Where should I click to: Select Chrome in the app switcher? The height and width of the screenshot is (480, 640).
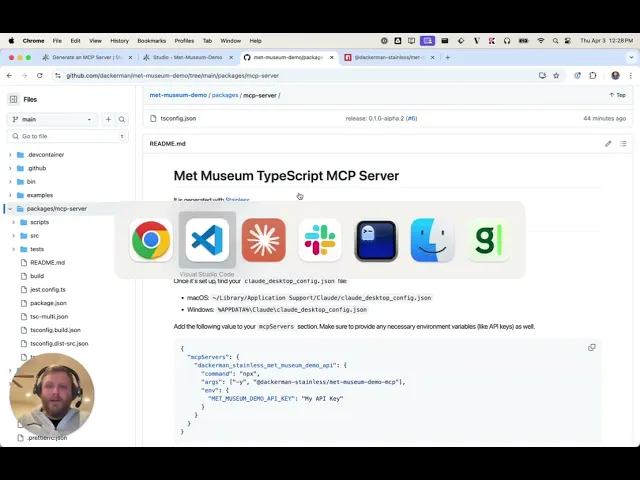(151, 240)
